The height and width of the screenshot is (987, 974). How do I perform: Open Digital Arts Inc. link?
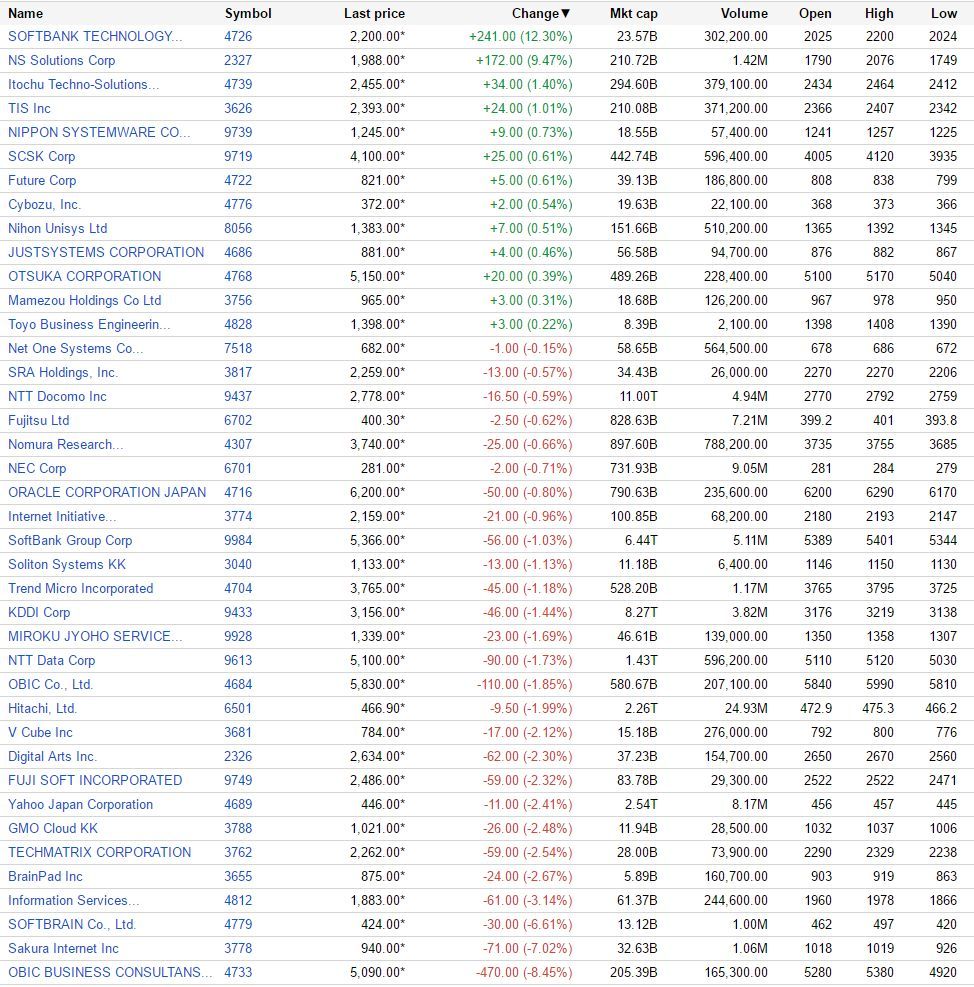point(52,756)
